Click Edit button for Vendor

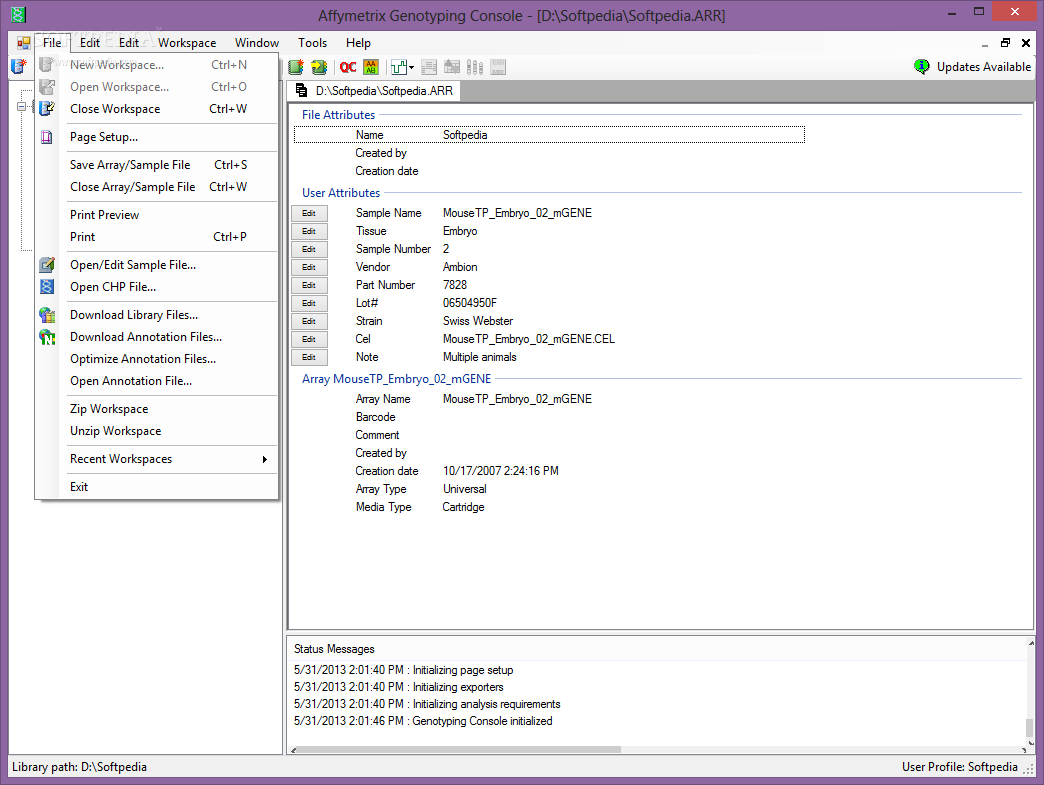(x=309, y=267)
